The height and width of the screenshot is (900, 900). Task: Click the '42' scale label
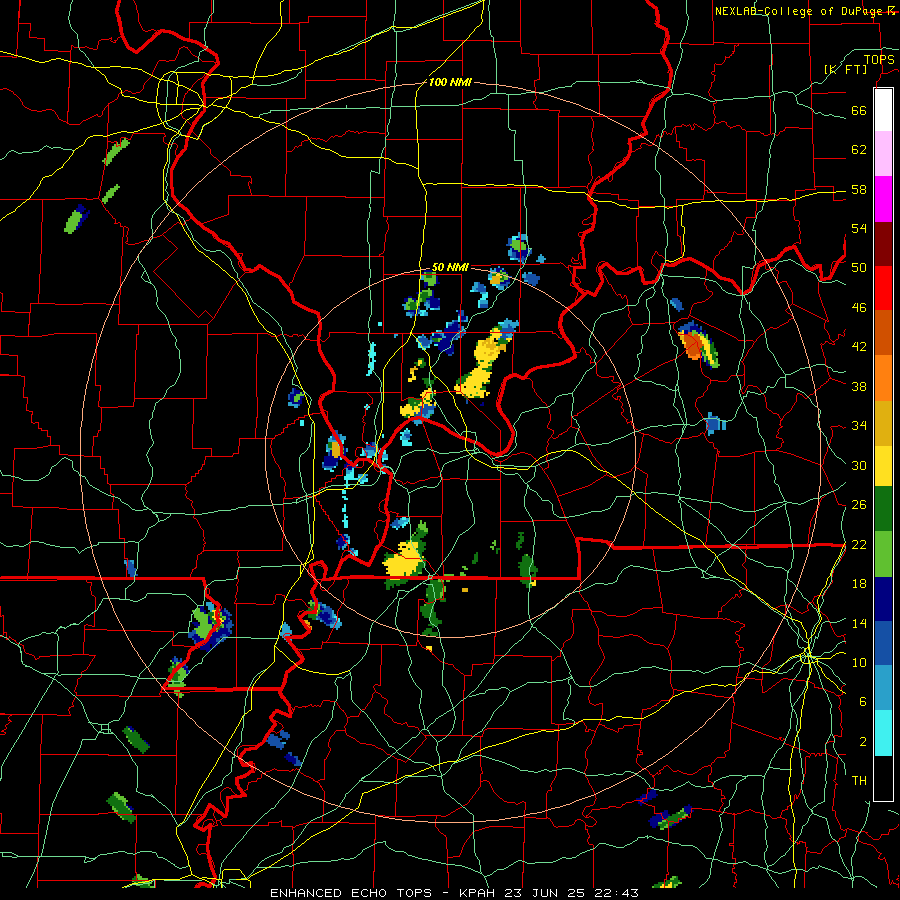[859, 347]
